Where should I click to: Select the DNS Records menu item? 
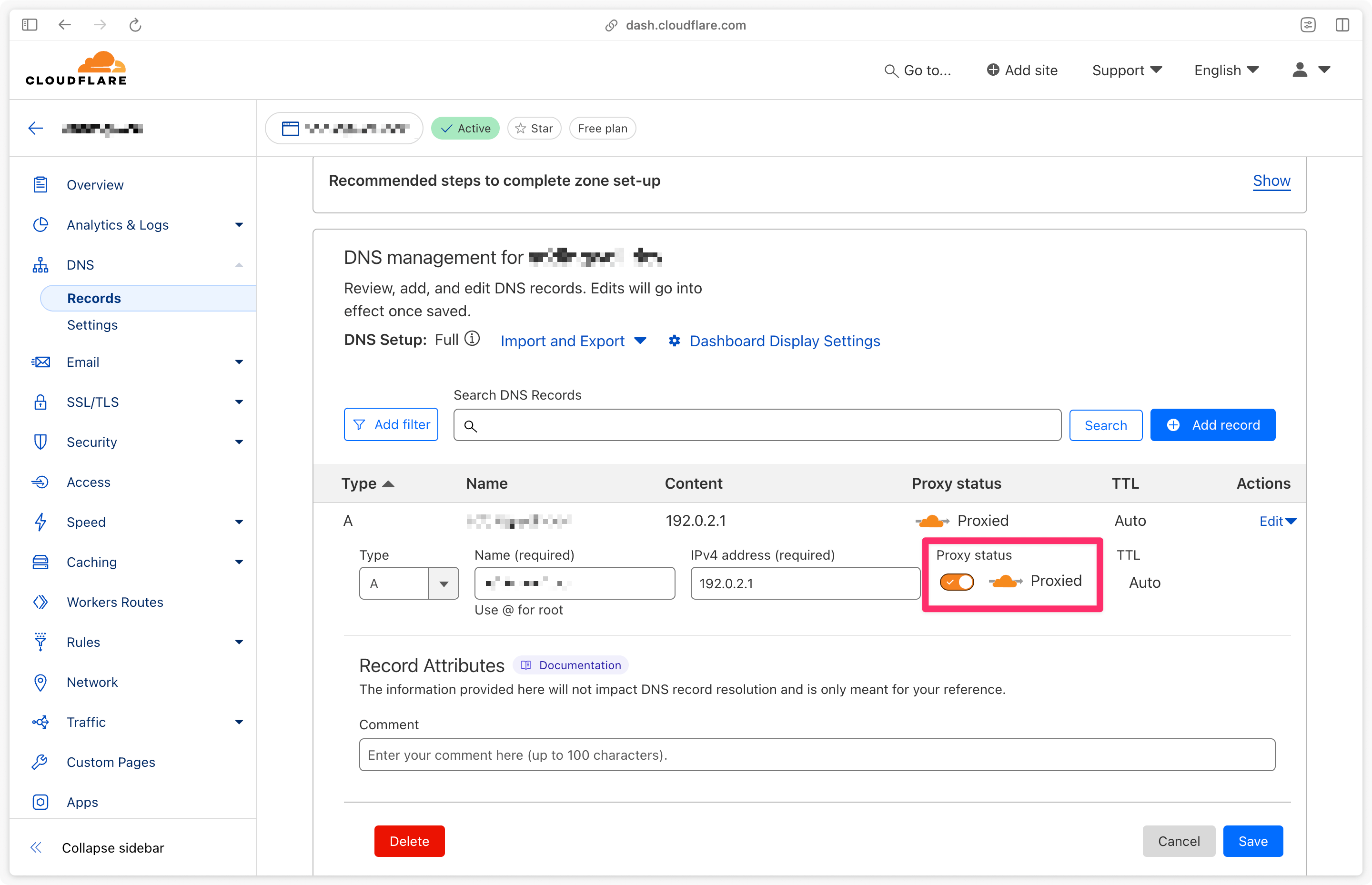[94, 297]
